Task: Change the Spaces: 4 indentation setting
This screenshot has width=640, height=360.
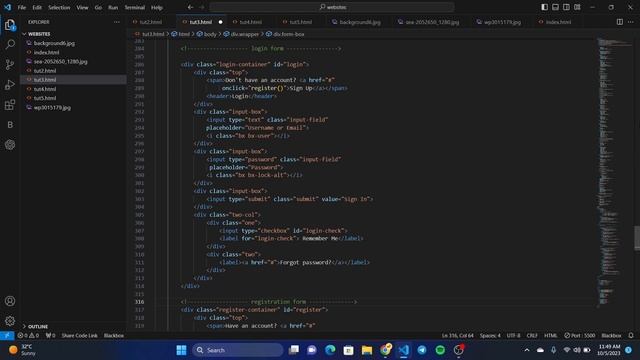Action: click(x=490, y=336)
